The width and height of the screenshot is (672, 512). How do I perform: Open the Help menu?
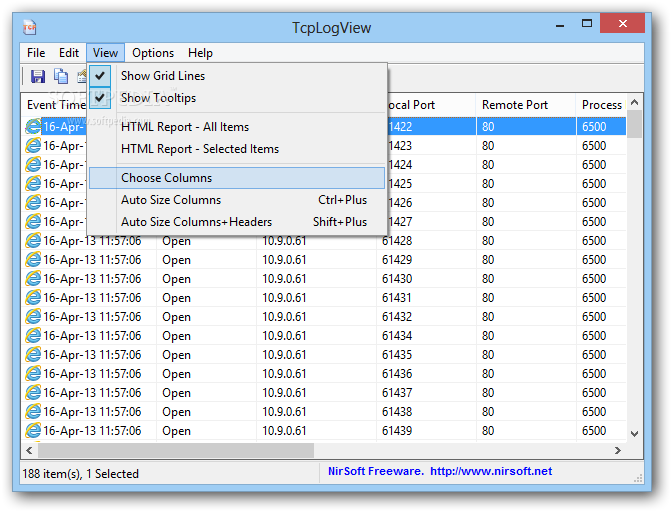point(200,53)
